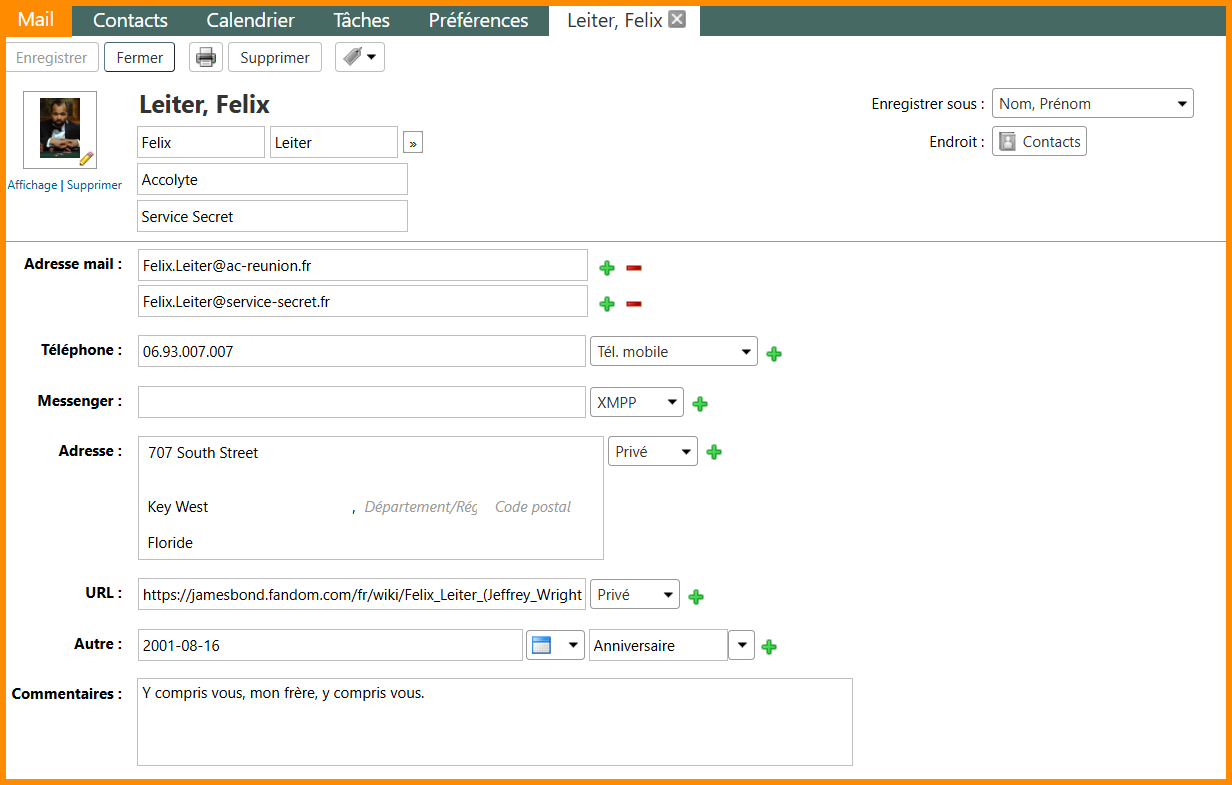Add a messenger entry with green plus

point(700,404)
